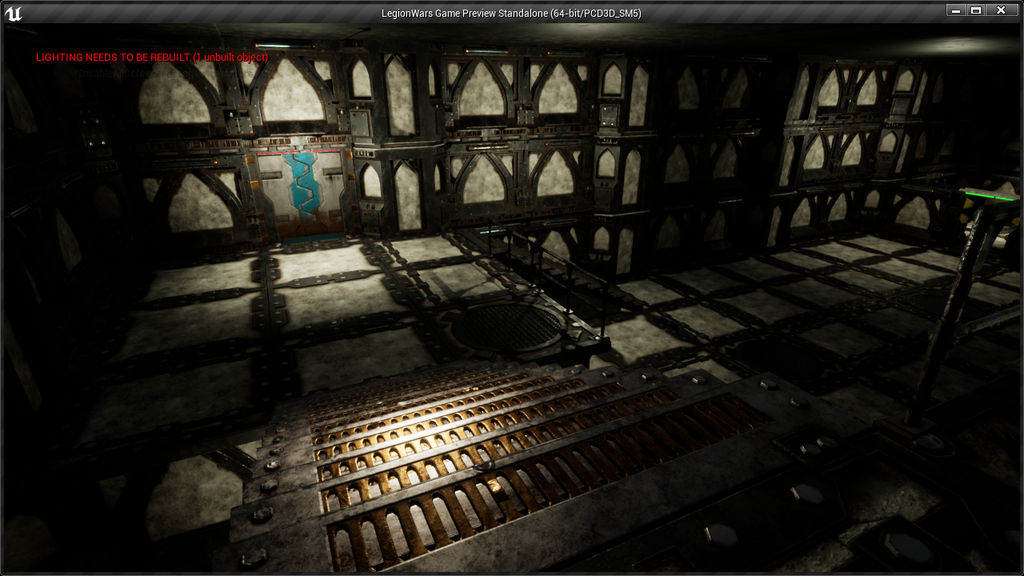The height and width of the screenshot is (576, 1024).
Task: Click the red lighting needs rebuilt warning
Action: 152,57
